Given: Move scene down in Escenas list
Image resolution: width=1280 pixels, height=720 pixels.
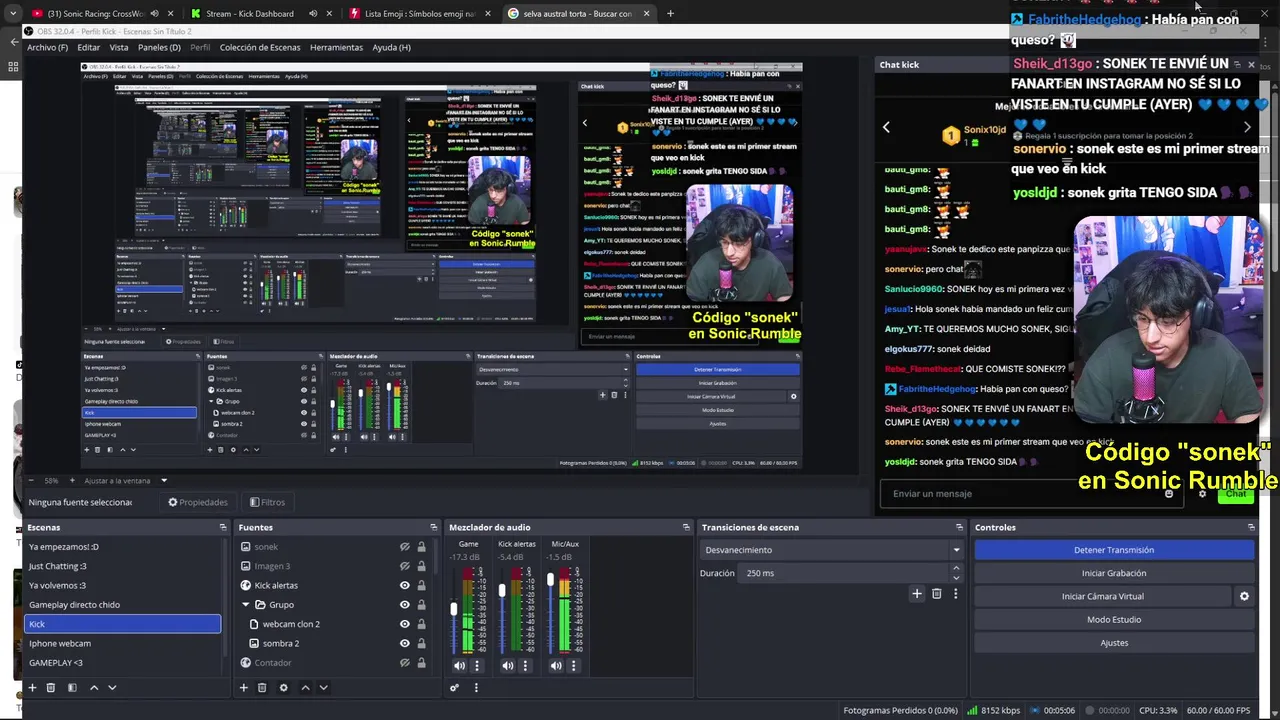Looking at the screenshot, I should (112, 687).
